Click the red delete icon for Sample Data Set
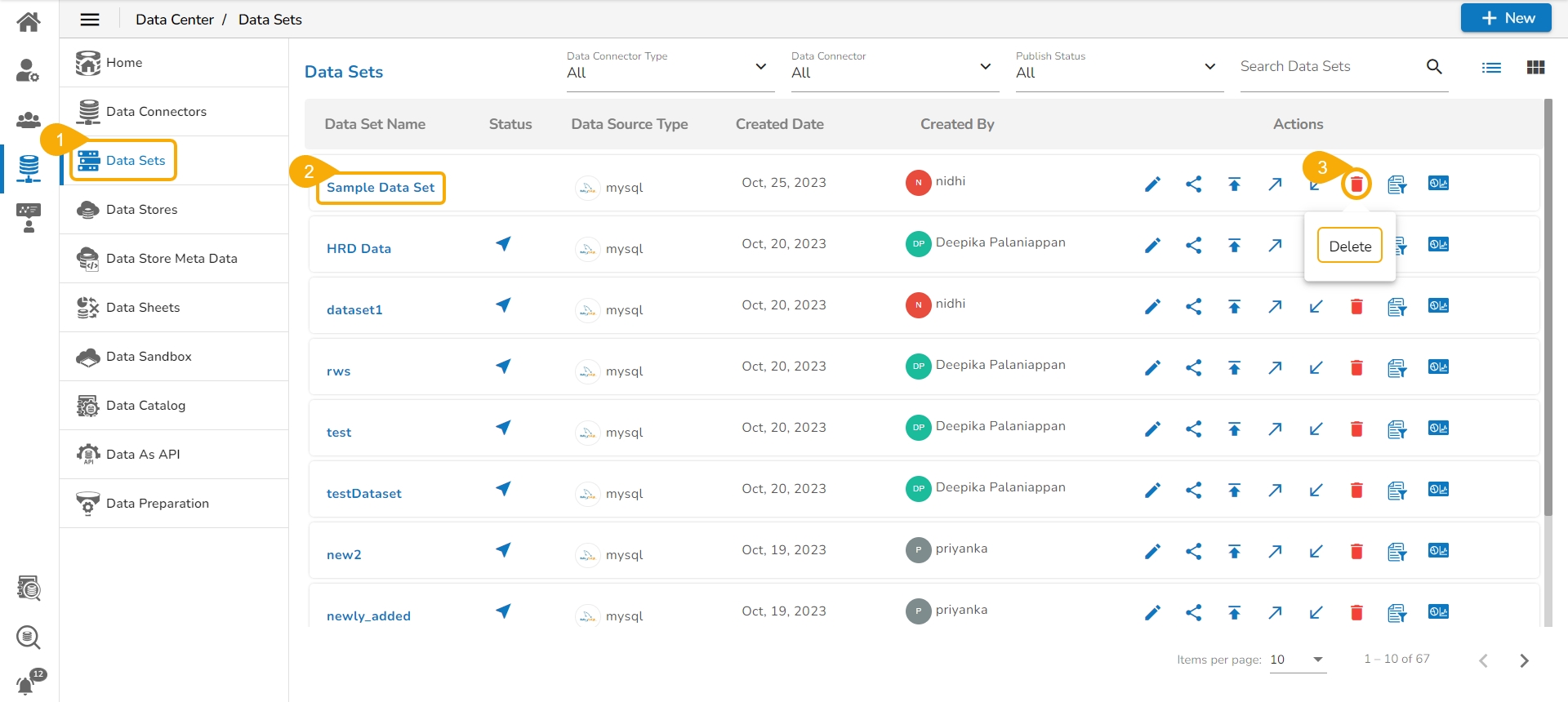The image size is (1568, 702). (1356, 184)
